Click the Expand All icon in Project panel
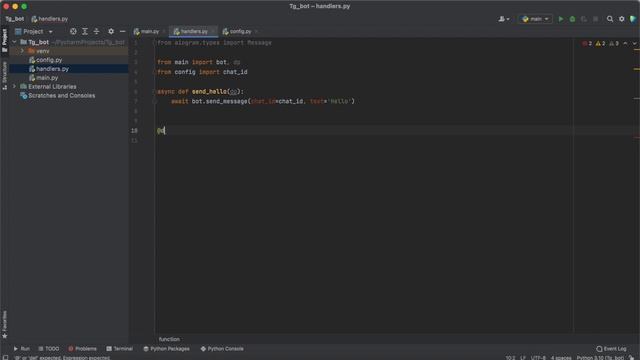Image resolution: width=640 pixels, height=360 pixels. tap(85, 31)
